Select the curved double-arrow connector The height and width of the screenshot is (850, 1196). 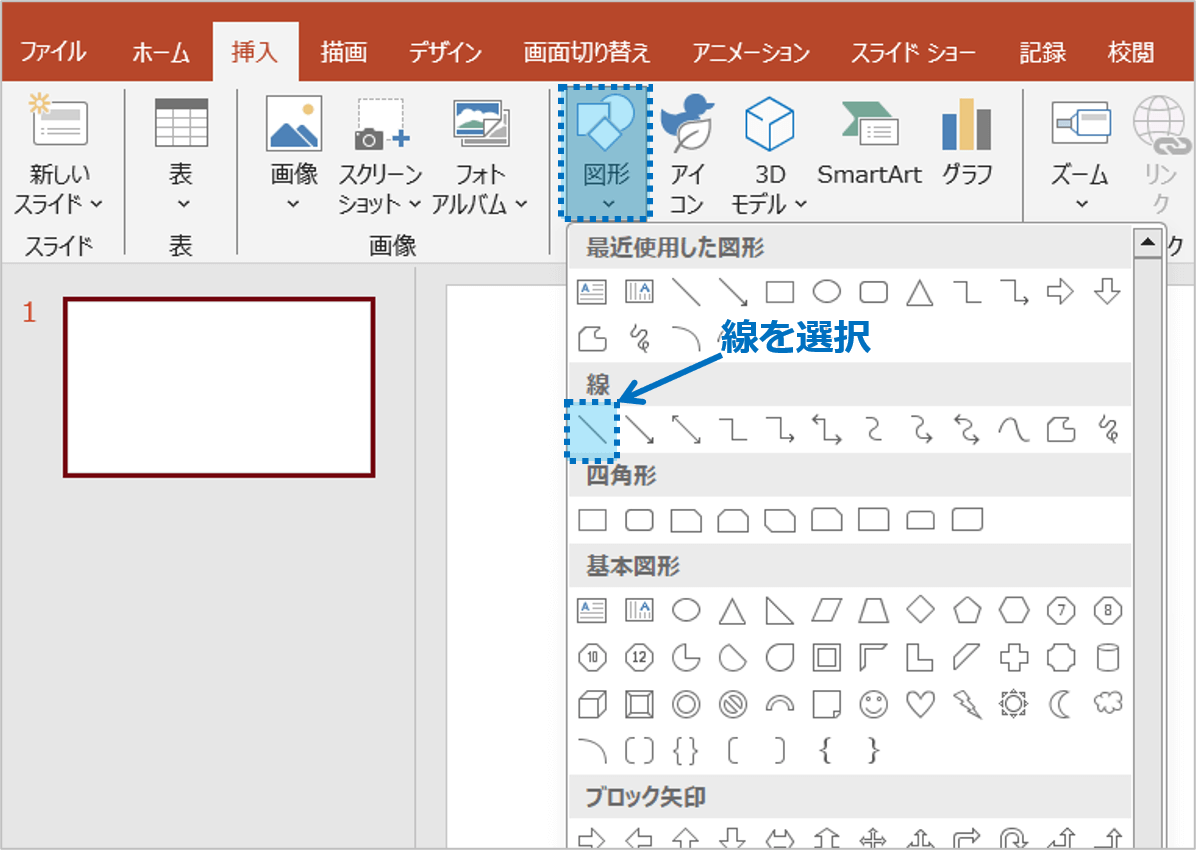[x=967, y=430]
